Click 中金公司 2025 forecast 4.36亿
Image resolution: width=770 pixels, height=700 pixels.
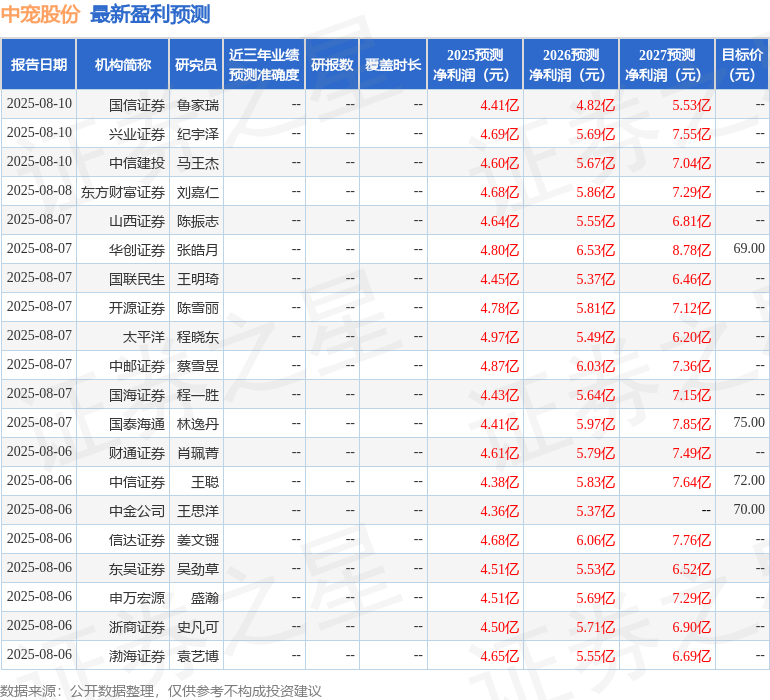(x=499, y=511)
